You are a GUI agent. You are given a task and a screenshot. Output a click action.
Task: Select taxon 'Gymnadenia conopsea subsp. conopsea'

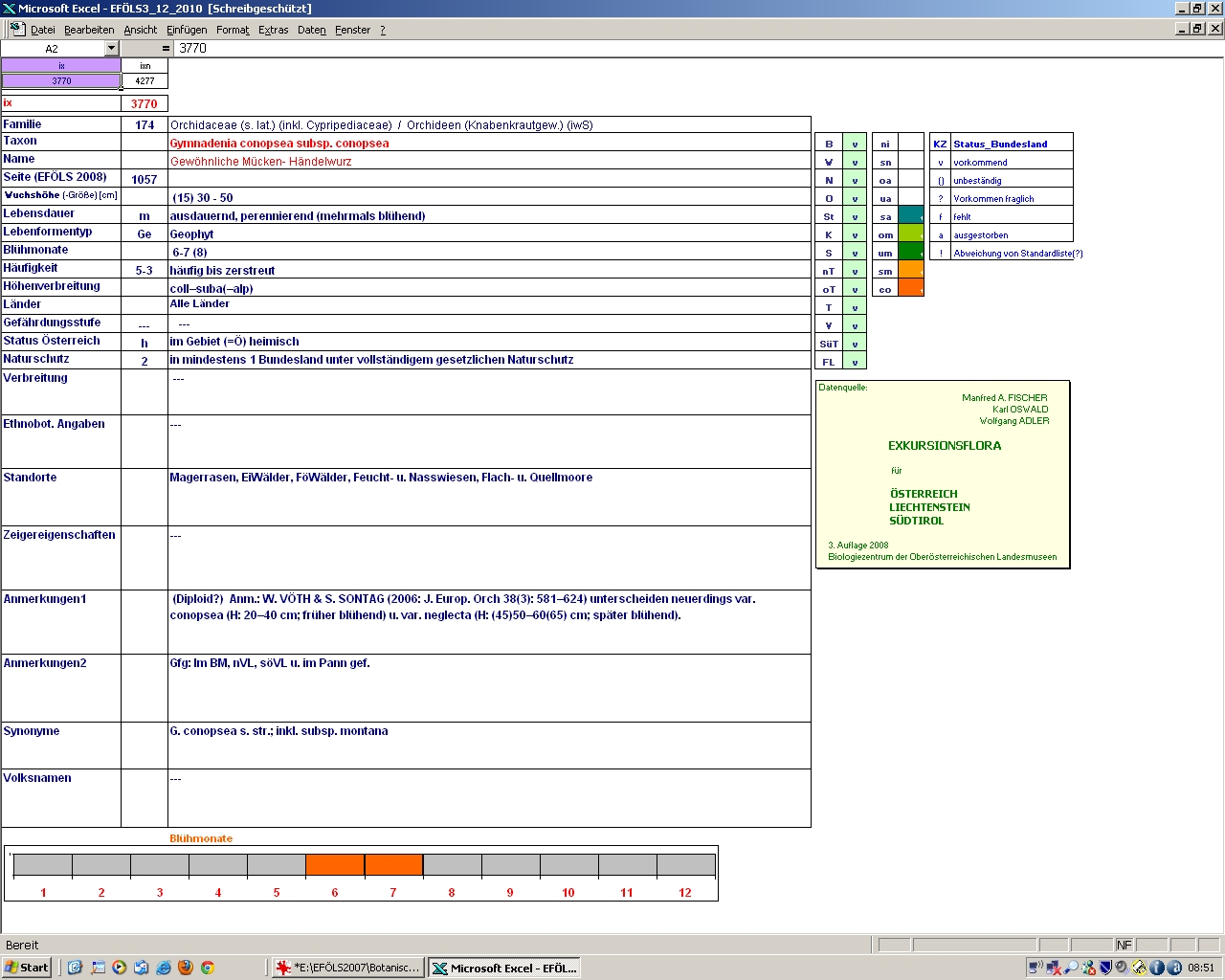coord(279,144)
